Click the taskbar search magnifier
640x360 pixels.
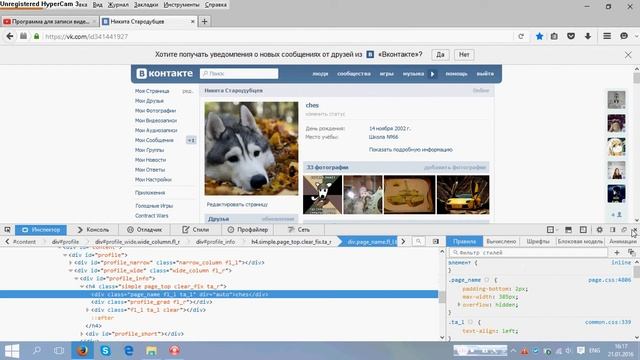tap(37, 351)
